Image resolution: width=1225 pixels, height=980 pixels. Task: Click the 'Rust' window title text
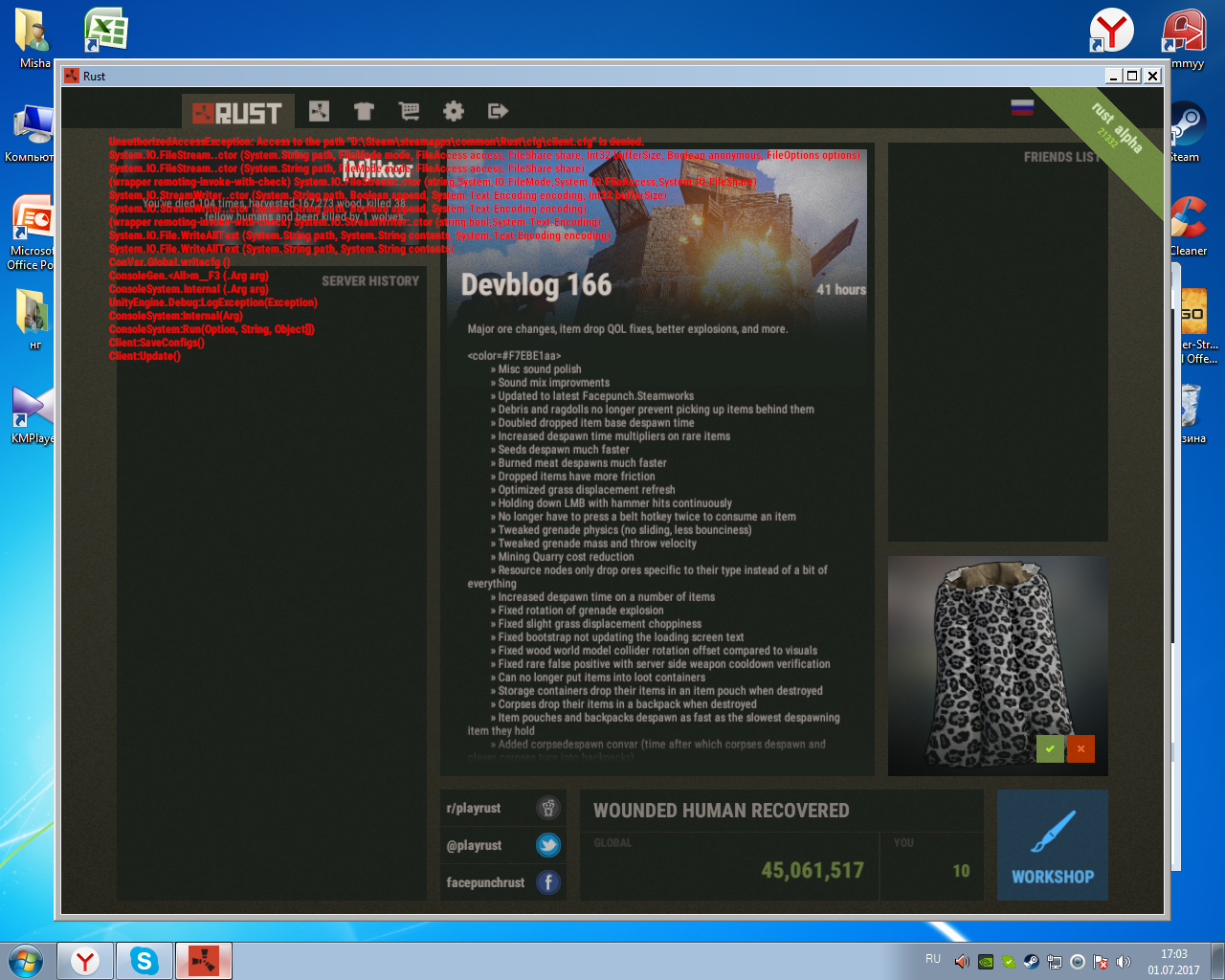pos(94,77)
